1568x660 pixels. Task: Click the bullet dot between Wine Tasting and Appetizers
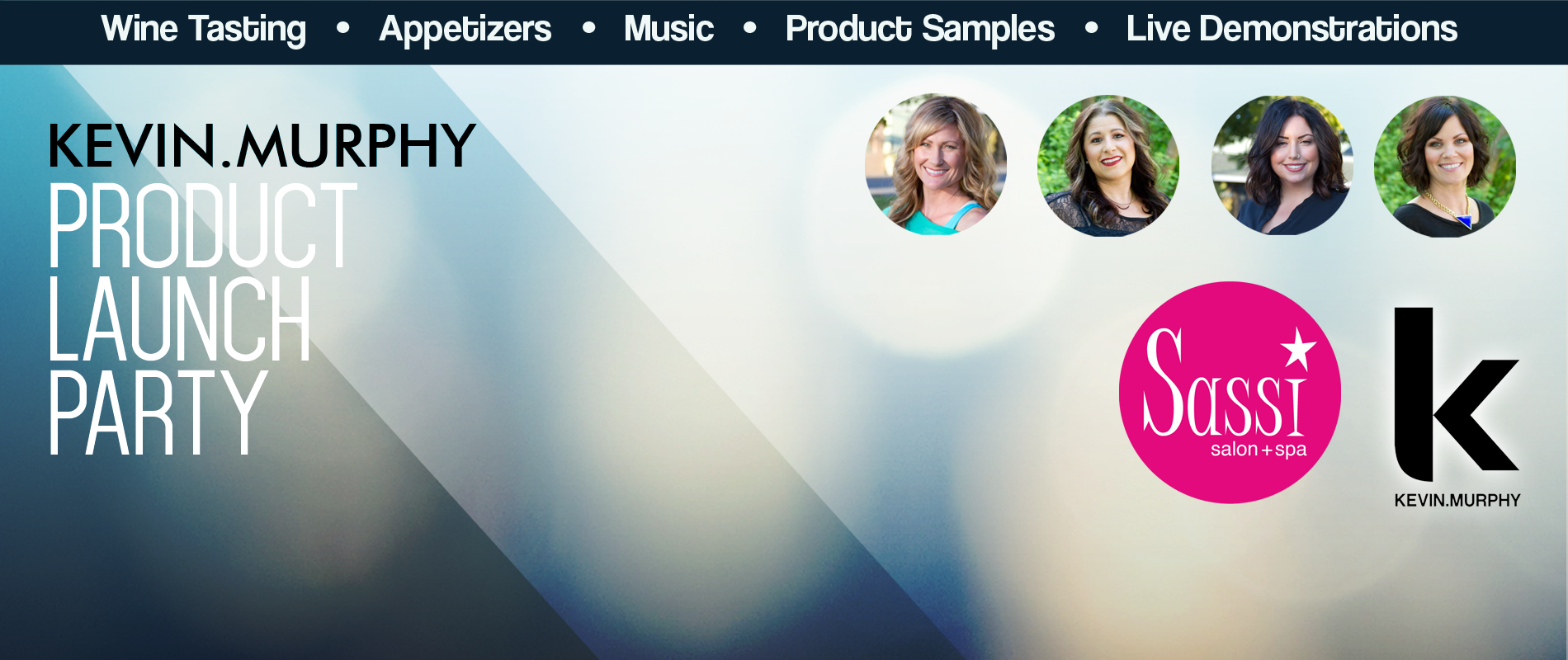pos(343,28)
